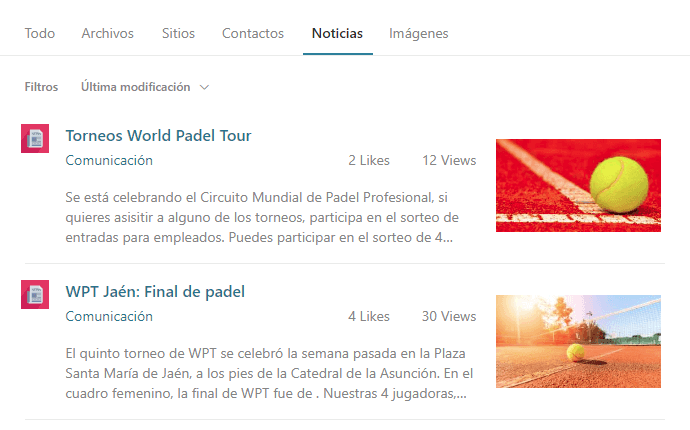Click the tennis ball on red court thumbnail
The image size is (690, 430).
tap(578, 185)
